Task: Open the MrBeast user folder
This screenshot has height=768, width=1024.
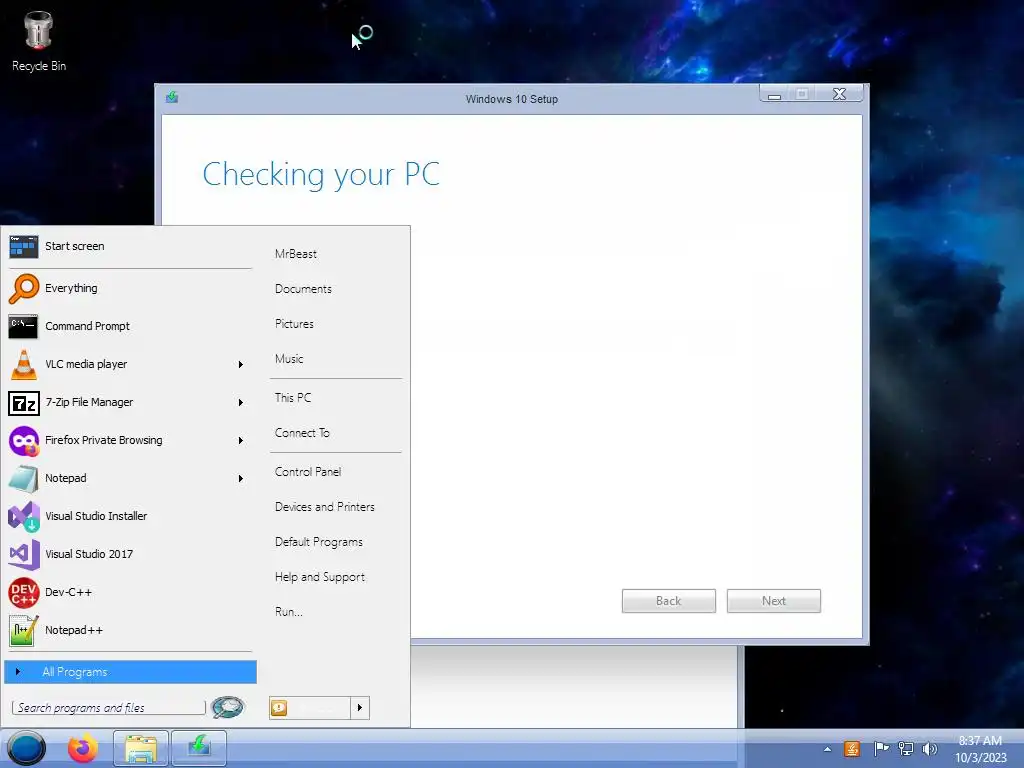Action: (296, 254)
